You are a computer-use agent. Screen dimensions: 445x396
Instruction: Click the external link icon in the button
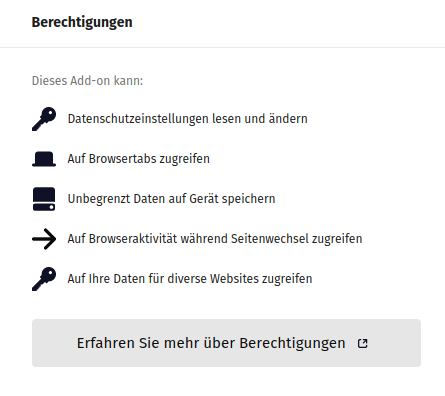pos(362,343)
